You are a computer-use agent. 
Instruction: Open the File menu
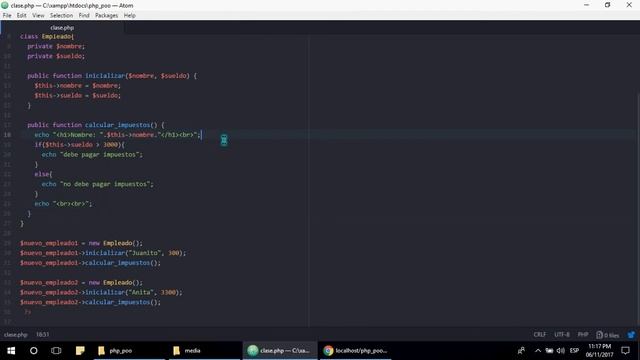7,16
